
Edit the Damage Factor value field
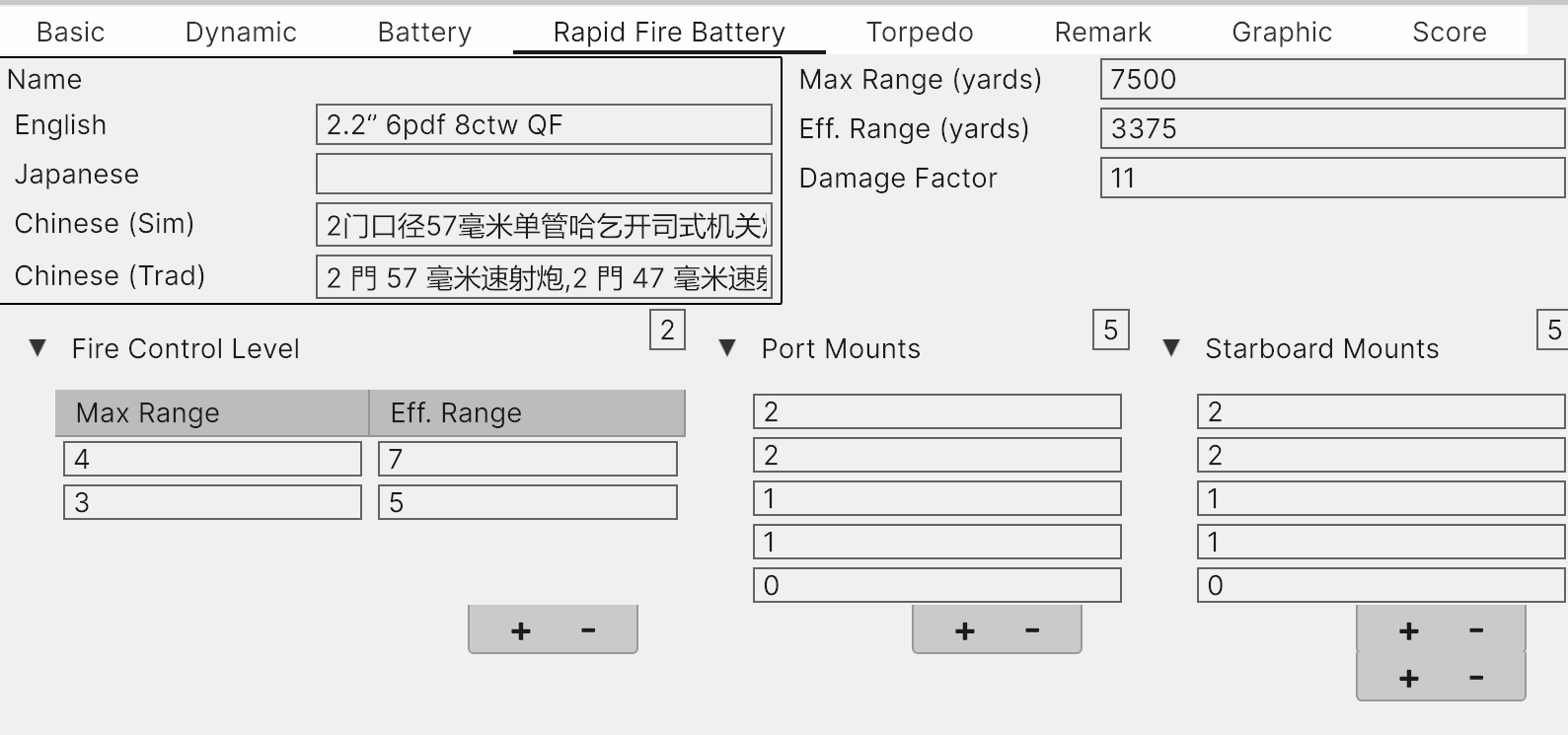pos(1332,178)
